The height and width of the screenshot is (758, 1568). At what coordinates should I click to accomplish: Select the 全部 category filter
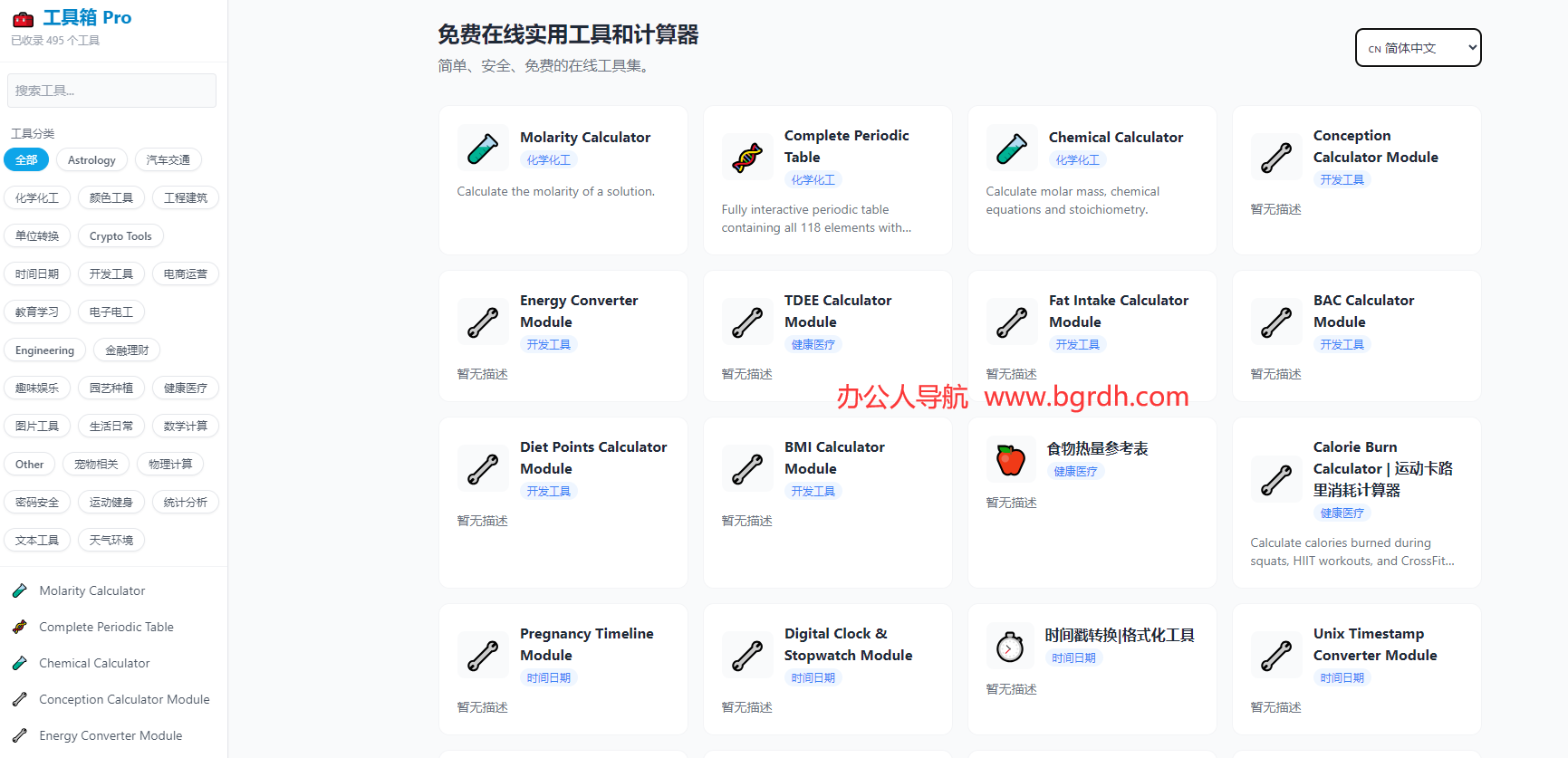coord(26,160)
